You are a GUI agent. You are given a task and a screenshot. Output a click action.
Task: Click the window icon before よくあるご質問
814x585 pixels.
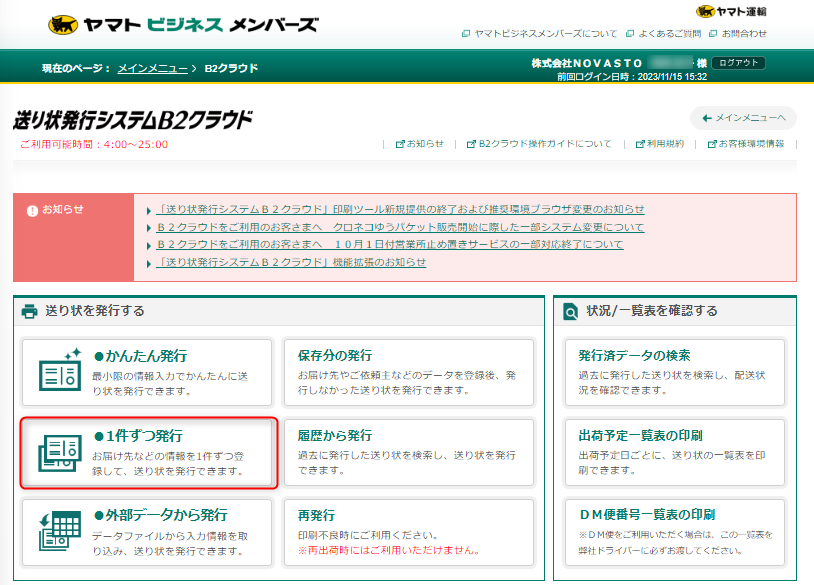coord(630,34)
